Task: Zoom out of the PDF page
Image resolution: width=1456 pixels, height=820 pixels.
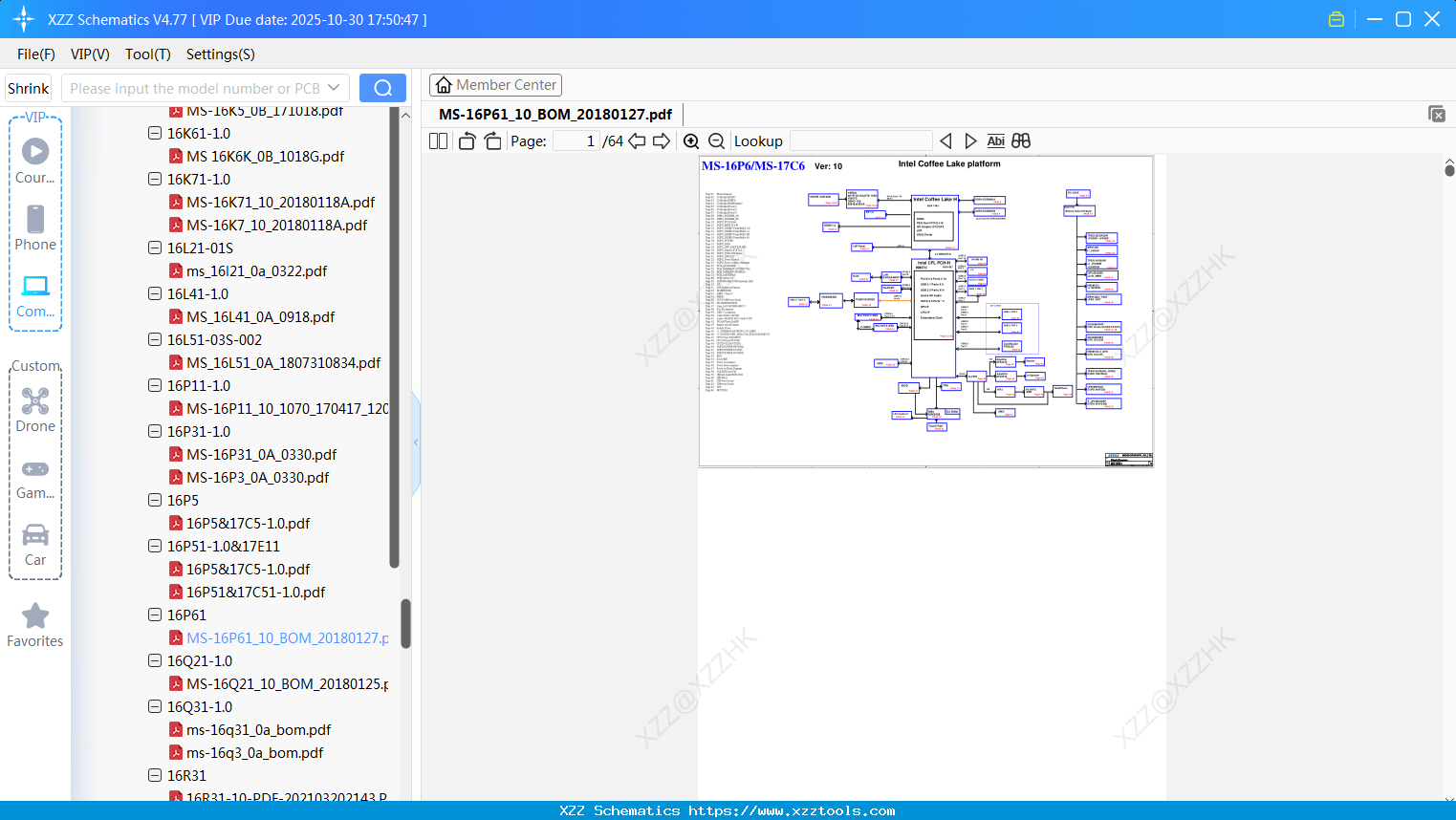Action: tap(716, 141)
